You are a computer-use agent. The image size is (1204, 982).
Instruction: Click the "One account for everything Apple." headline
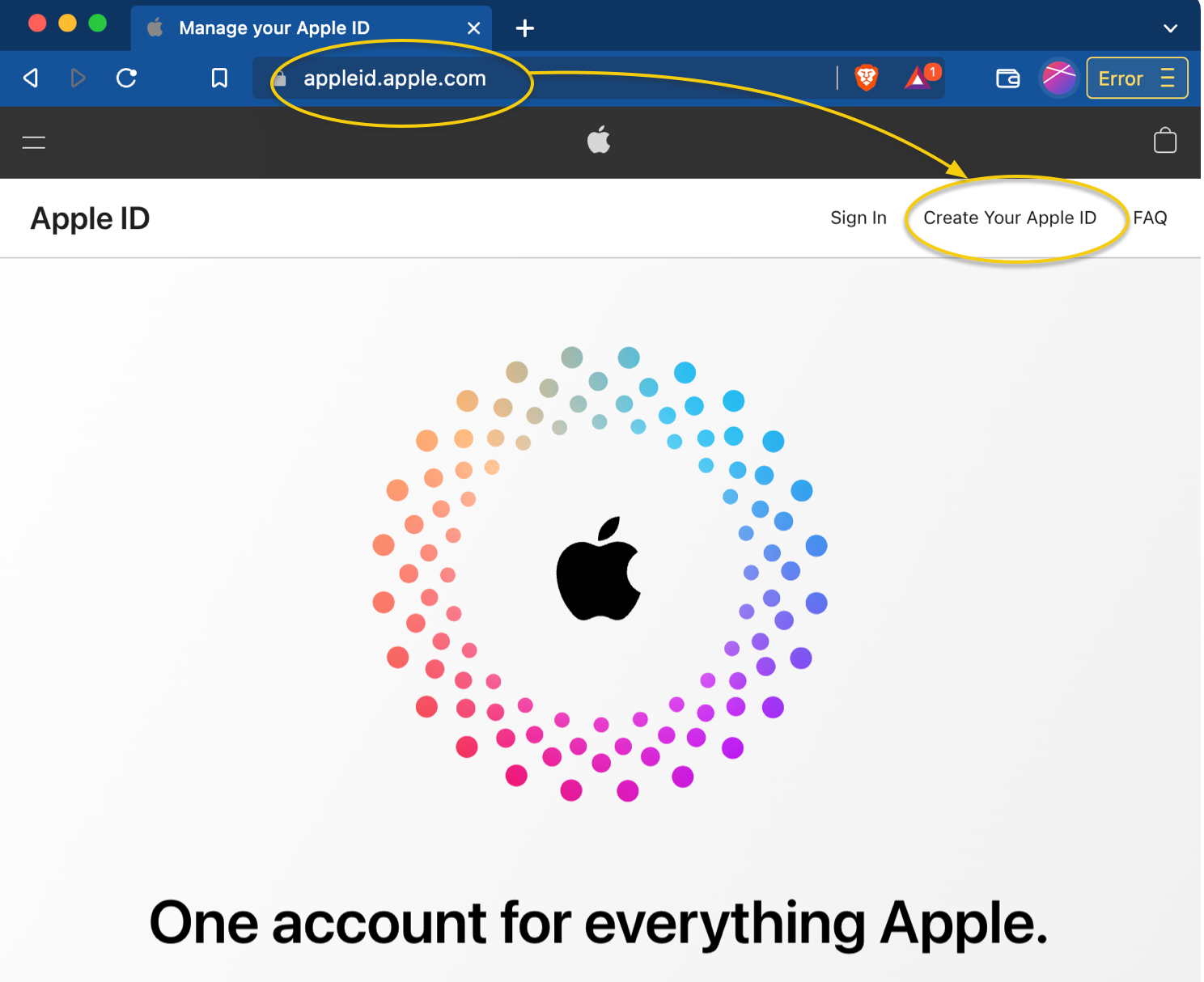pos(599,922)
